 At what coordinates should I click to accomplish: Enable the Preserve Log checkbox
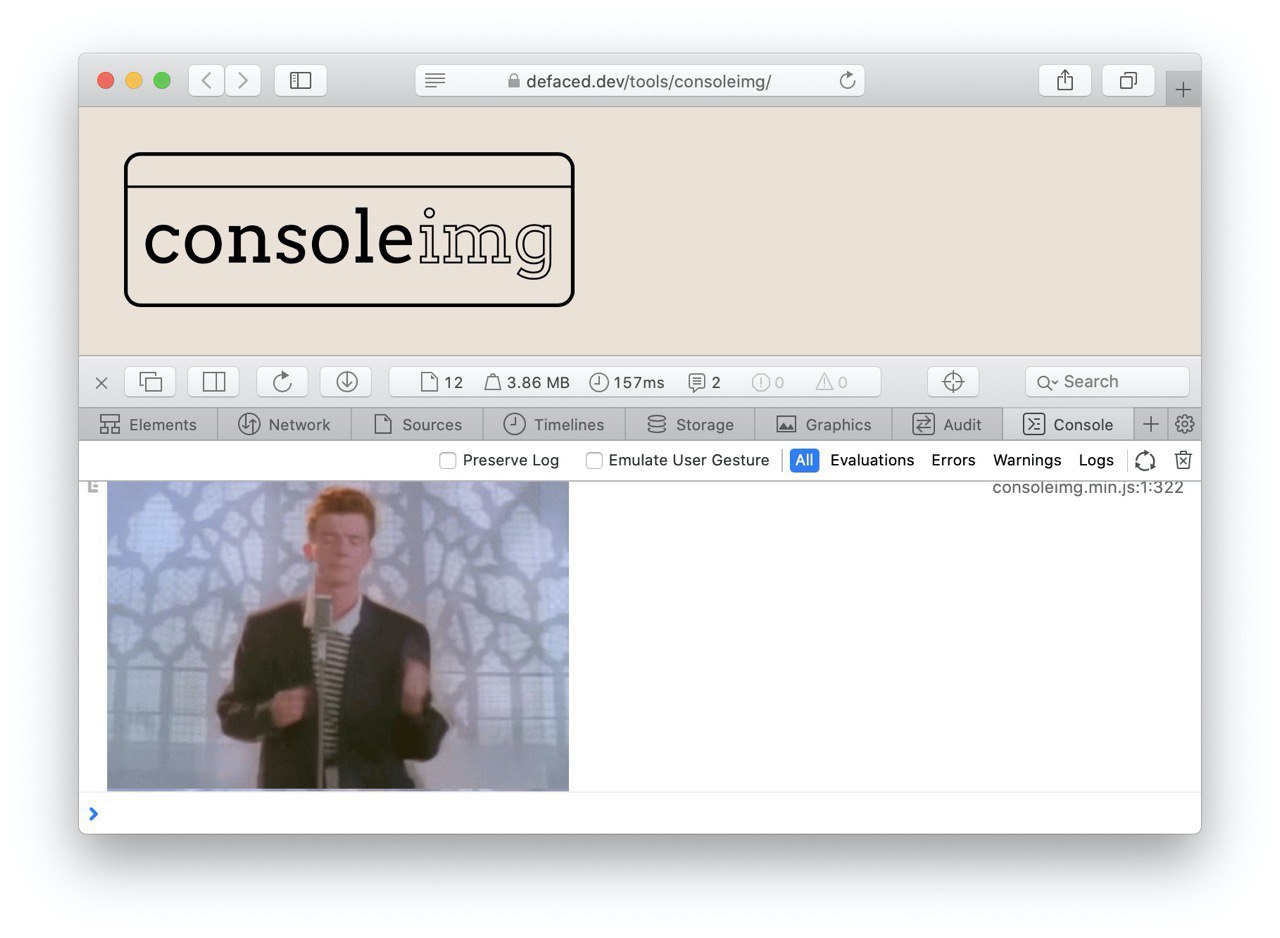pyautogui.click(x=448, y=460)
